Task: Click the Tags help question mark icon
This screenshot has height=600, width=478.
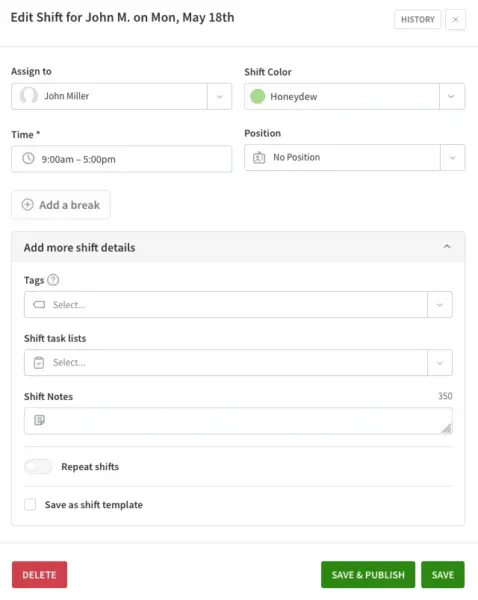Action: pos(53,280)
